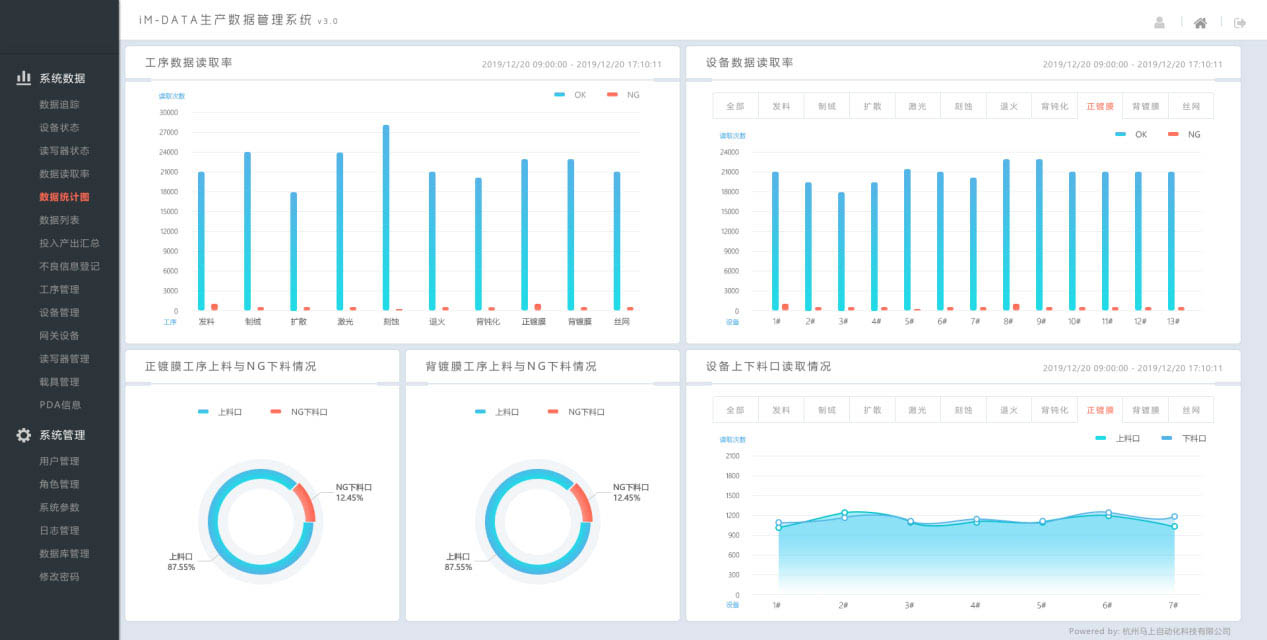1267x640 pixels.
Task: Click the bar chart icon beside 系统数据
Action: (24, 78)
